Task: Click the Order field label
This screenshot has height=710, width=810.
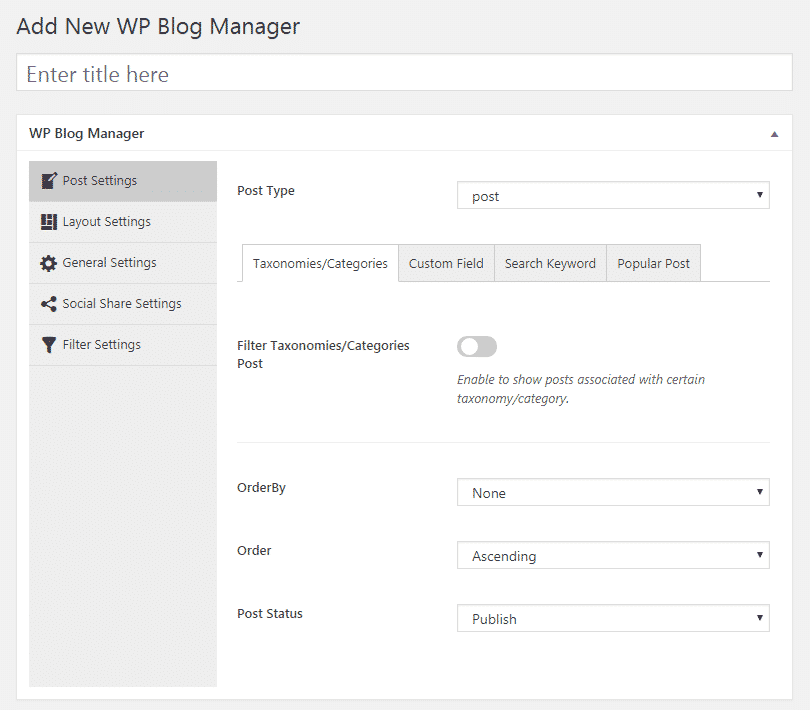Action: (x=254, y=550)
